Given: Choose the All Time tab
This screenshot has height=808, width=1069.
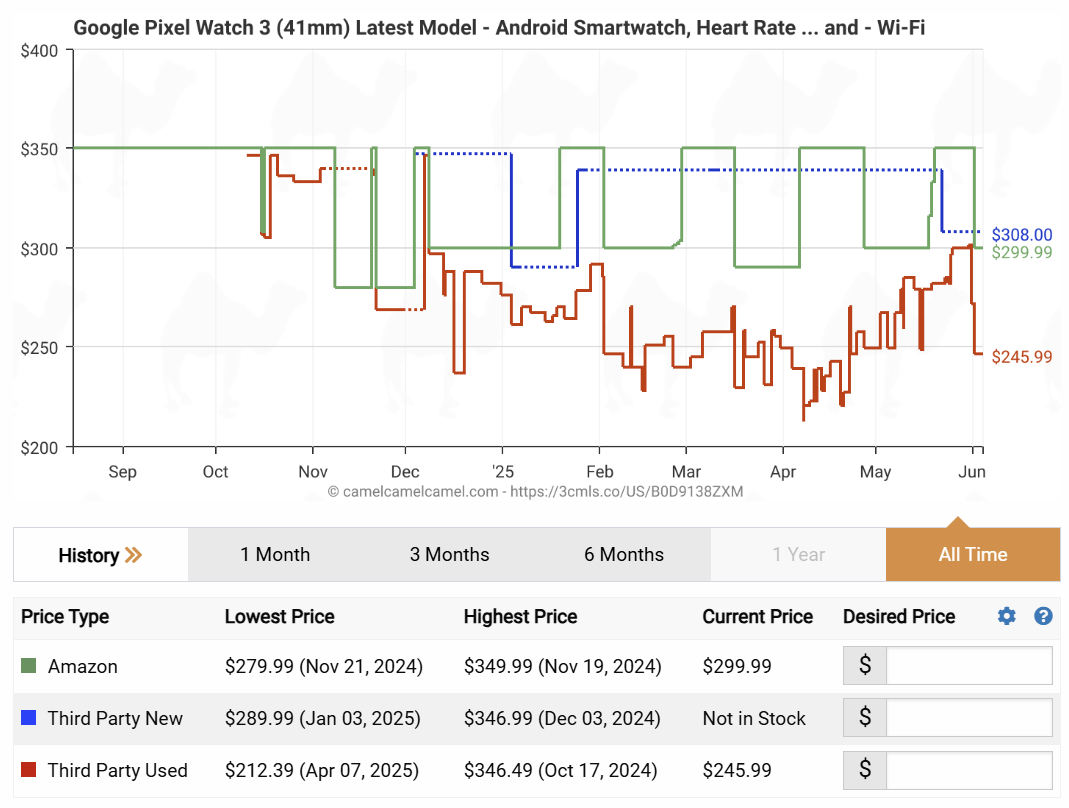Looking at the screenshot, I should [x=972, y=555].
